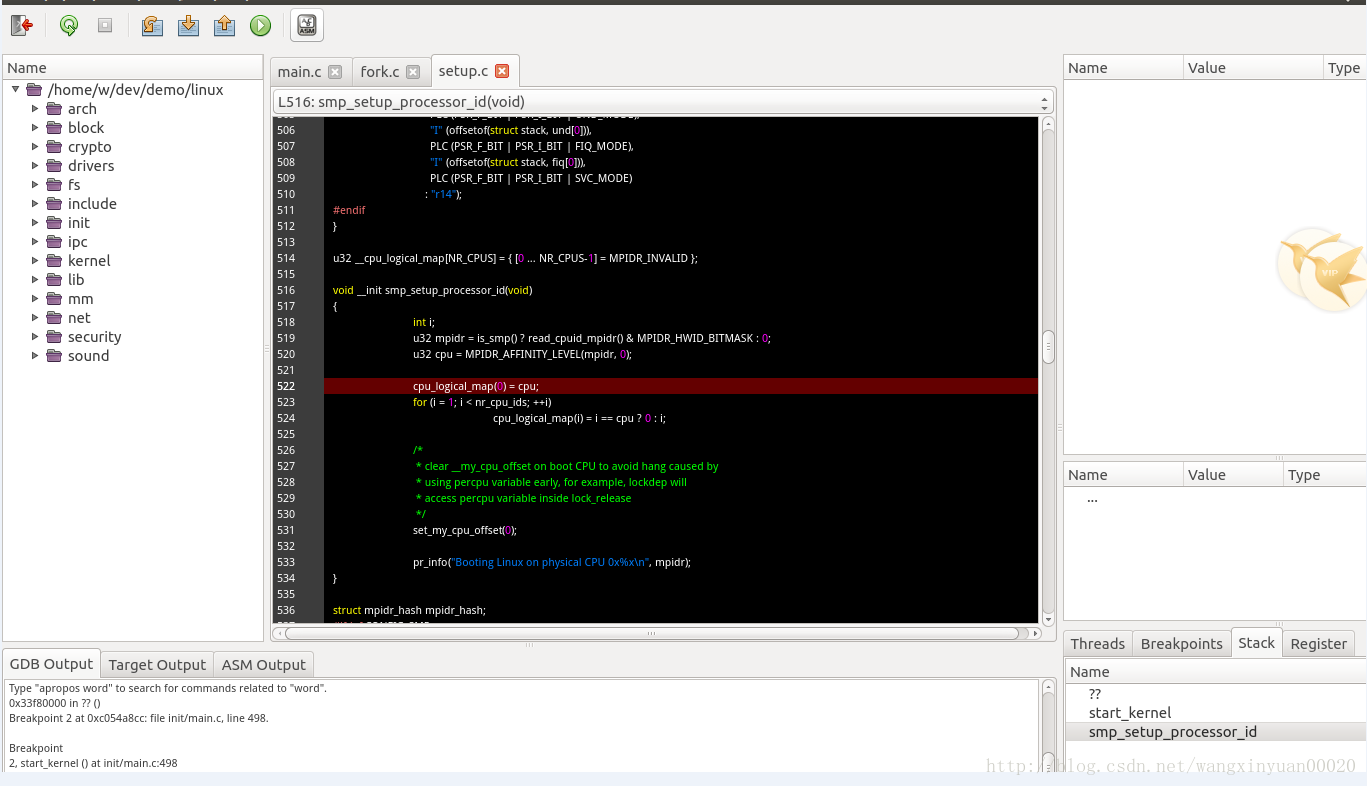Select the net folder icon

coord(54,318)
